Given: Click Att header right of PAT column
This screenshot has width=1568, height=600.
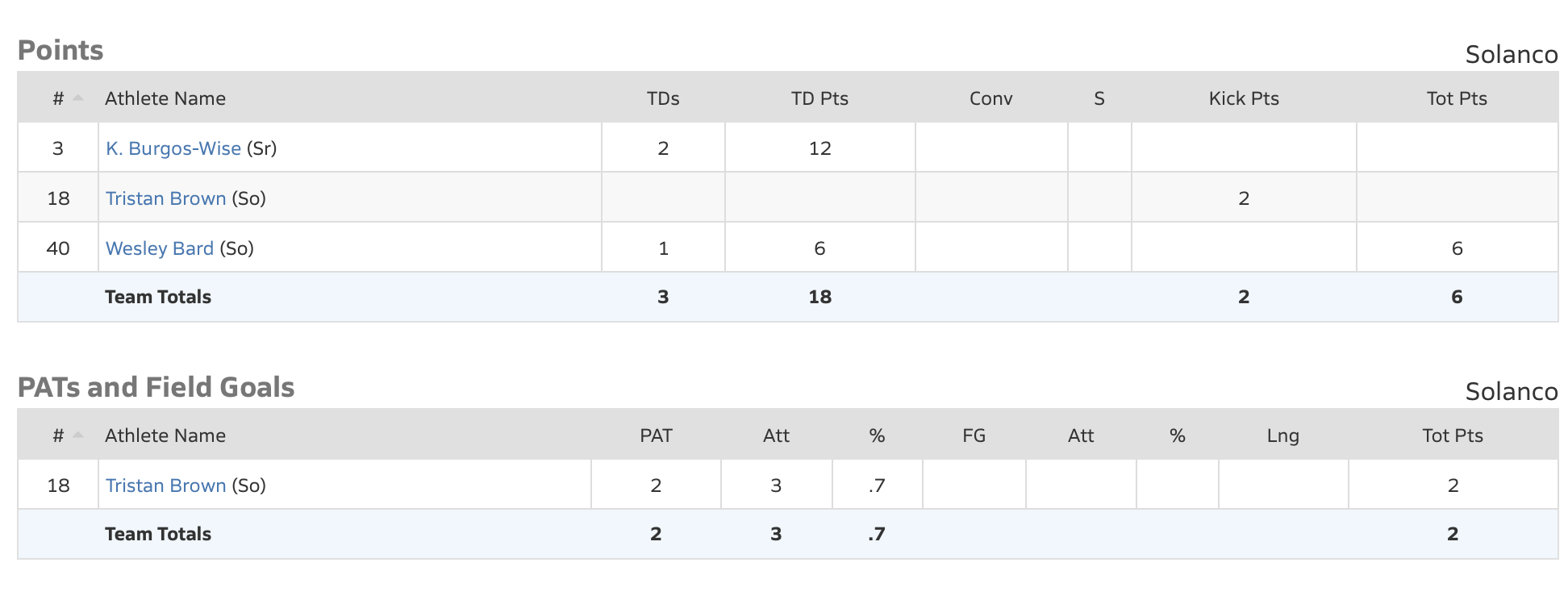Looking at the screenshot, I should pyautogui.click(x=776, y=435).
